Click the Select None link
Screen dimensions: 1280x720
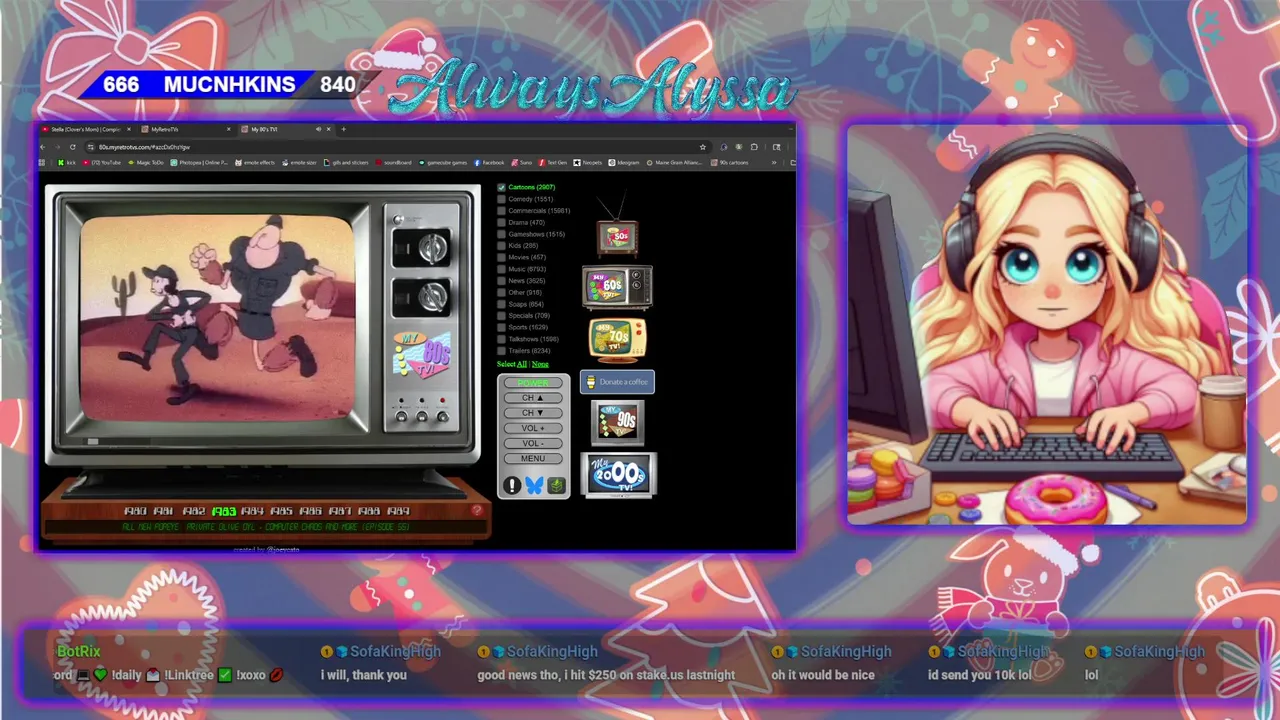point(540,364)
